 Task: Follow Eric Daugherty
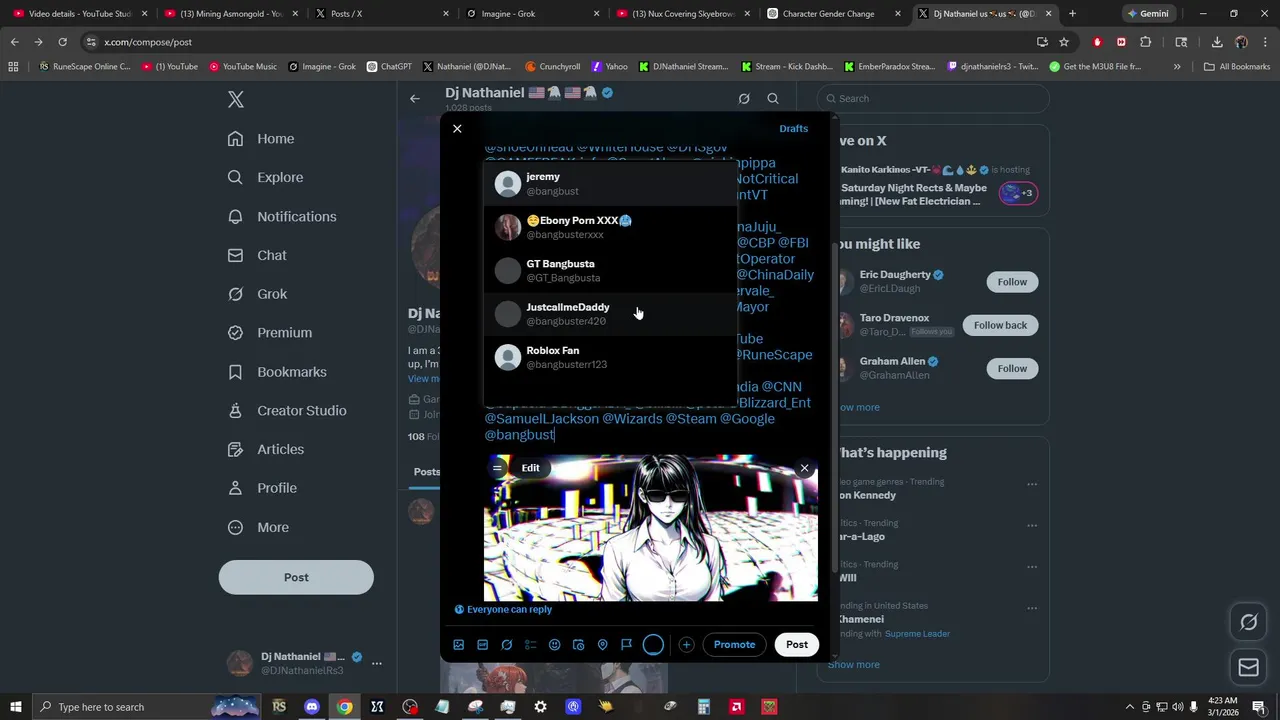pyautogui.click(x=1012, y=282)
